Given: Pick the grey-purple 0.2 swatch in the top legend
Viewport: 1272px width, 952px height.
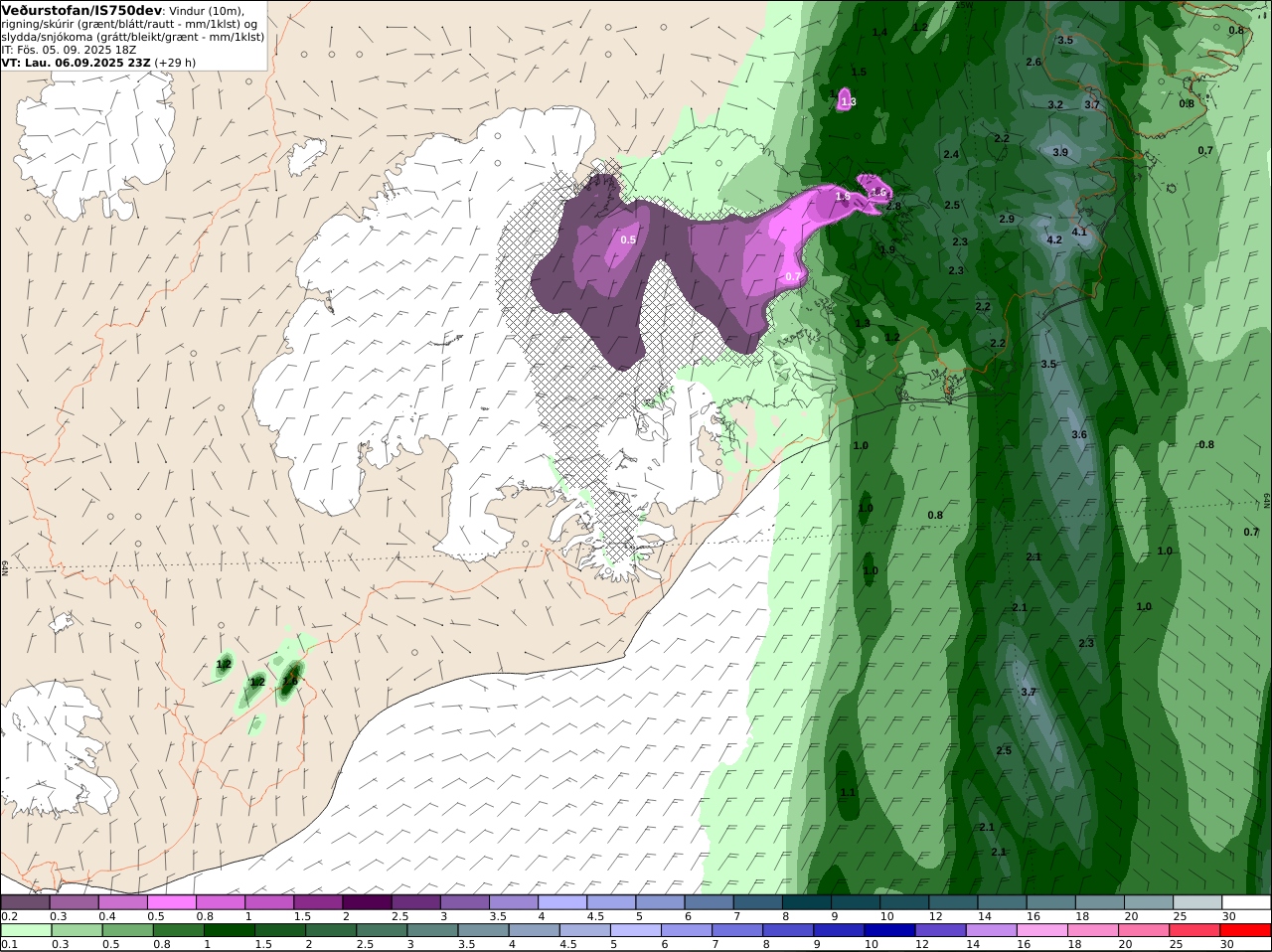Looking at the screenshot, I should tap(26, 902).
